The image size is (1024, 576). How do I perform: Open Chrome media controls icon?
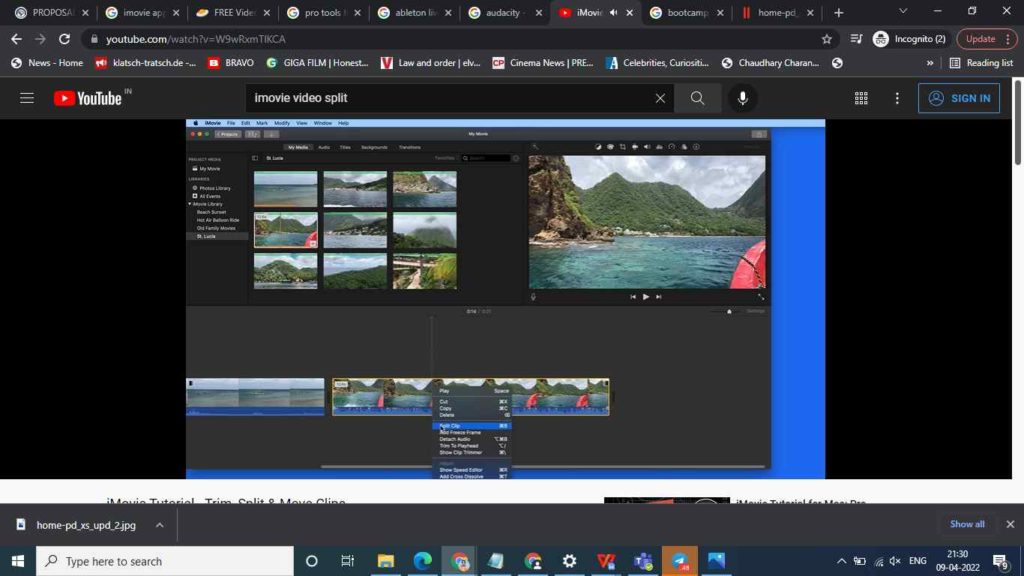856,39
